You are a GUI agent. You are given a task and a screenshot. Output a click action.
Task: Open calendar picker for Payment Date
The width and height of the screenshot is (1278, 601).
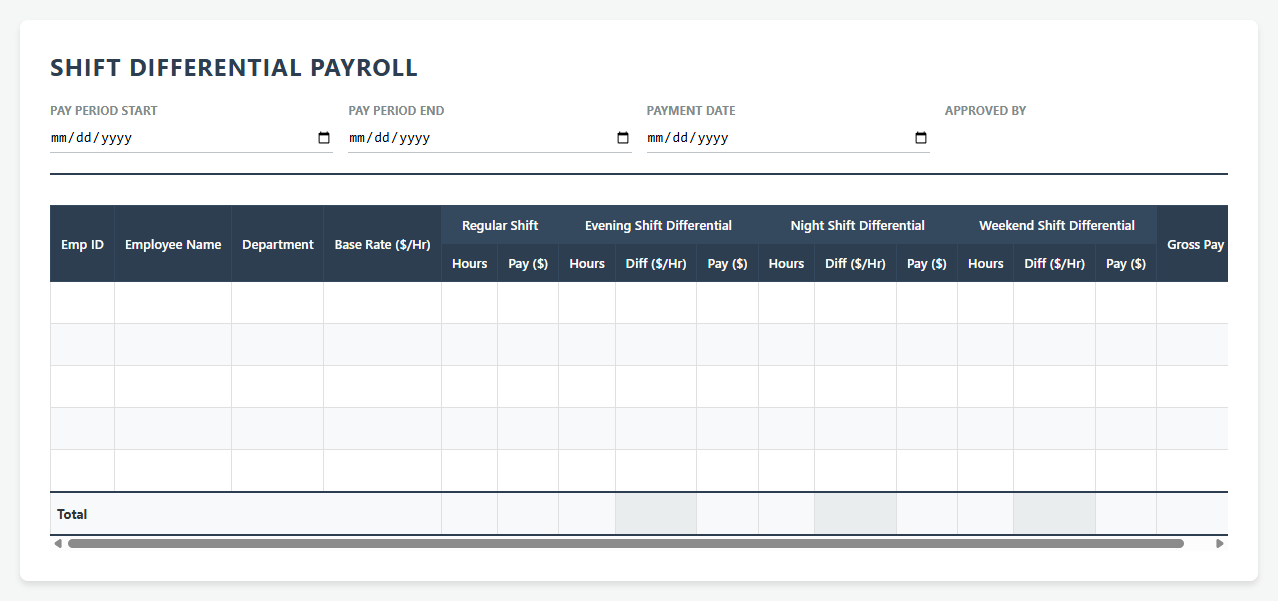point(921,138)
